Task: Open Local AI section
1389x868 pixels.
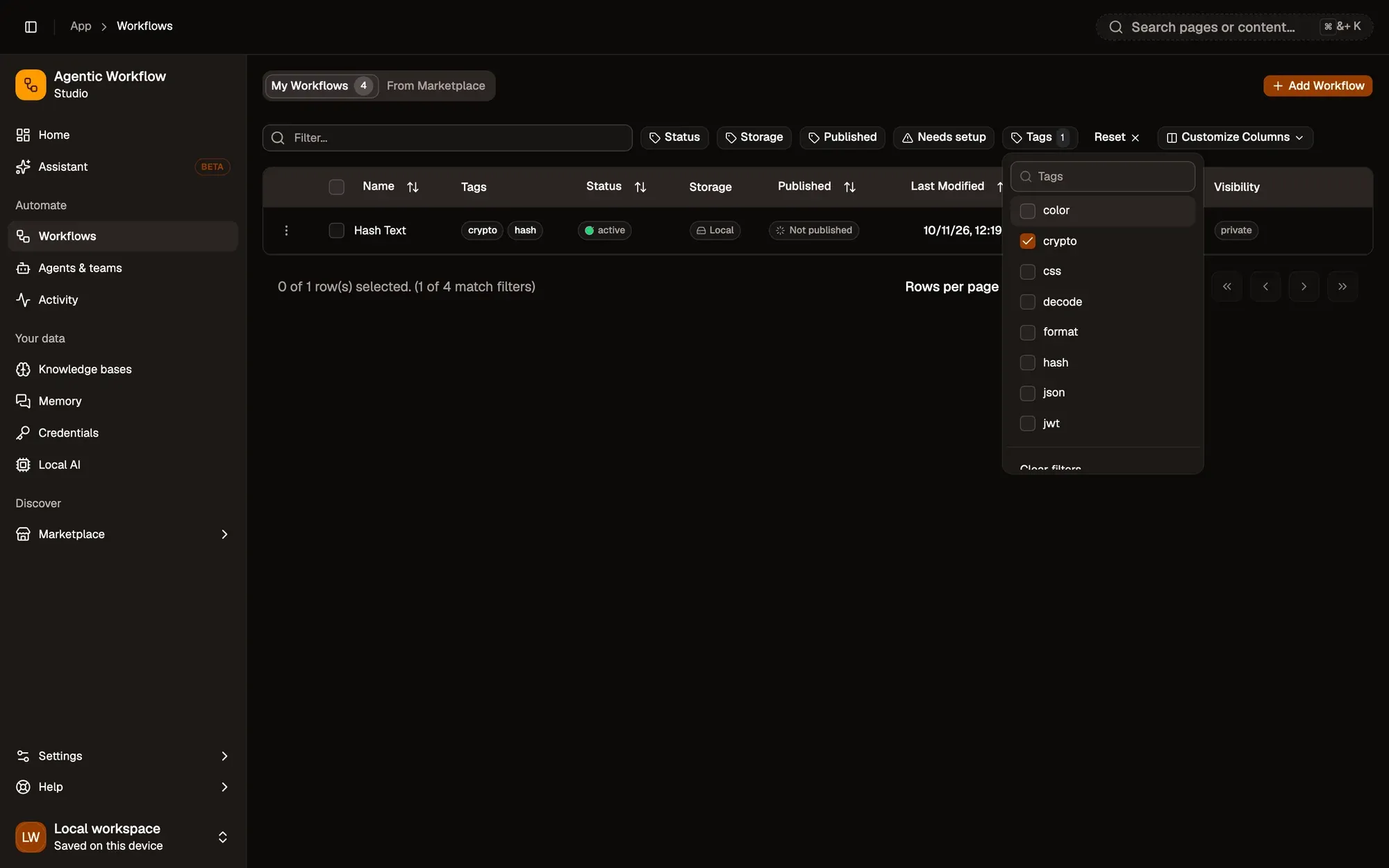Action: pyautogui.click(x=122, y=465)
